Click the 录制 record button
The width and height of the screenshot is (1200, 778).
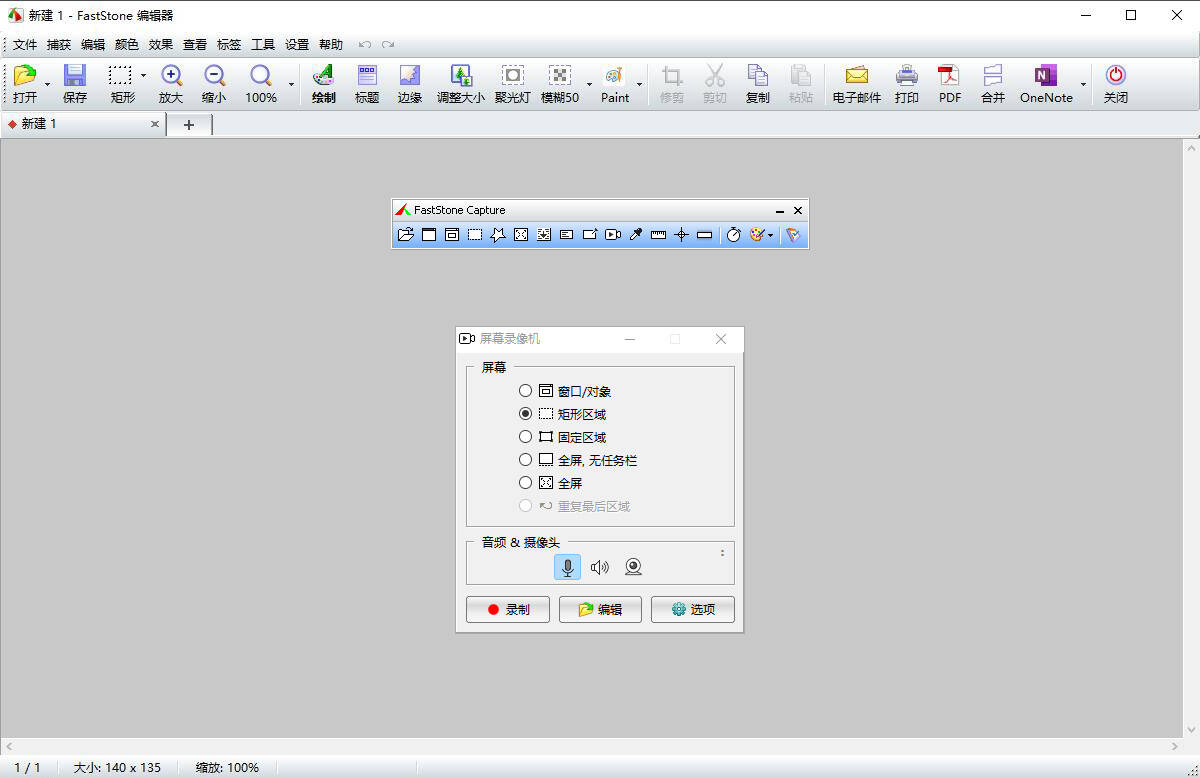[x=508, y=609]
